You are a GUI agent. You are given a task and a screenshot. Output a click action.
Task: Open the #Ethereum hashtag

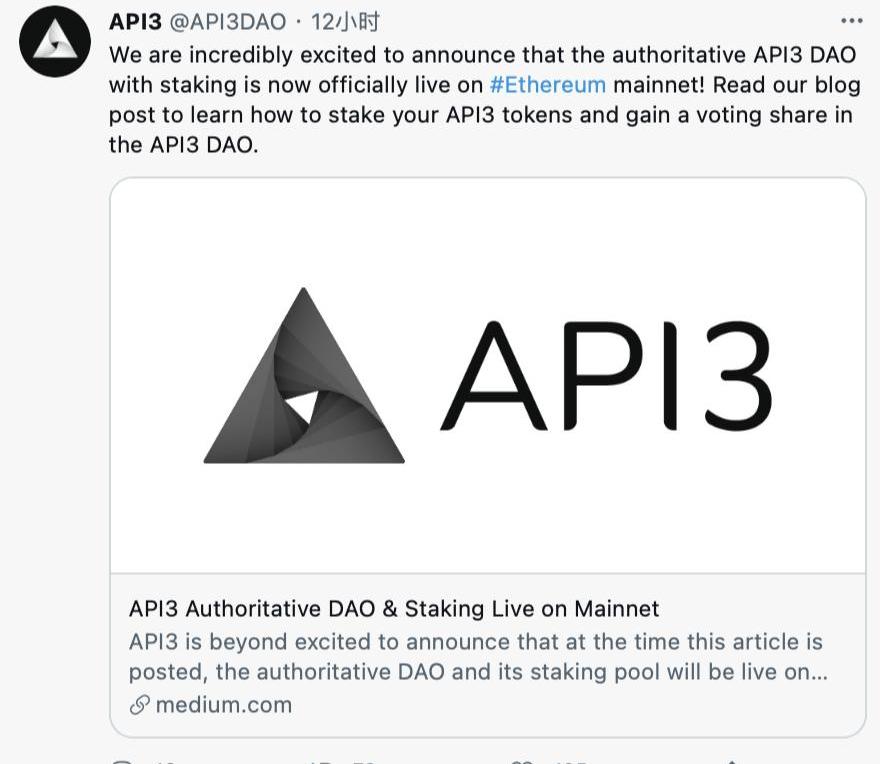547,84
